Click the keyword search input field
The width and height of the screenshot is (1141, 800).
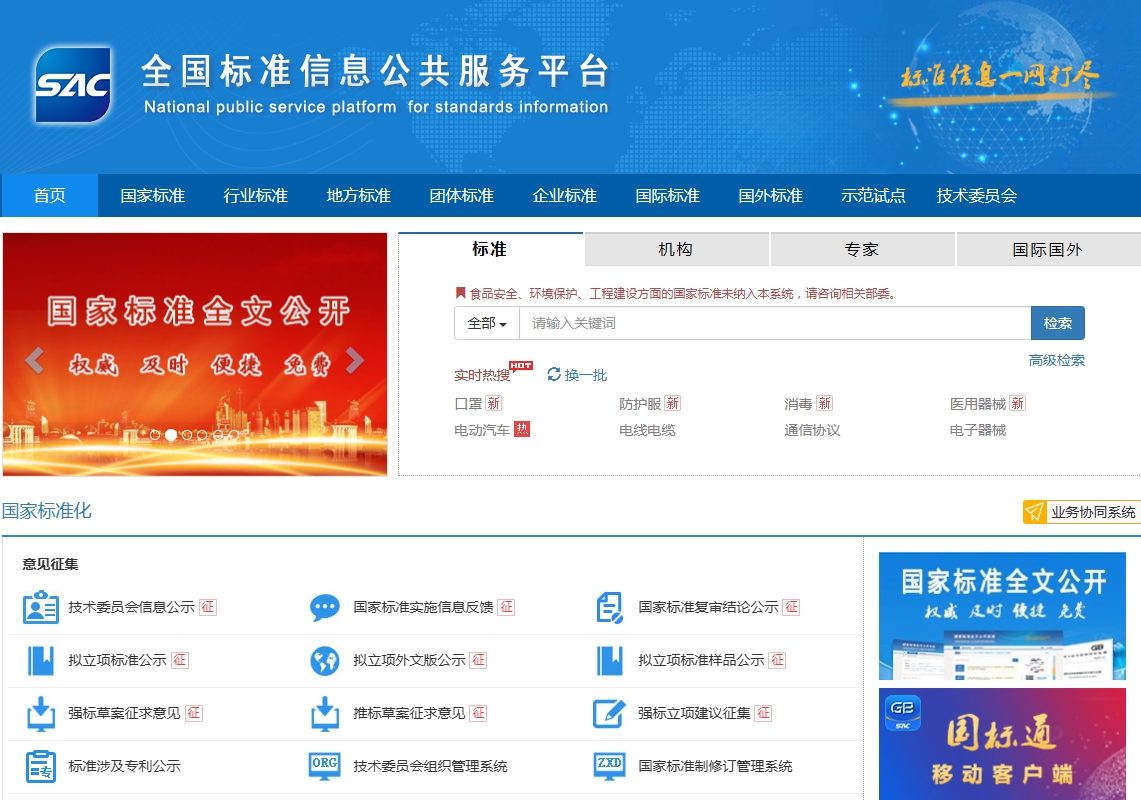(774, 323)
